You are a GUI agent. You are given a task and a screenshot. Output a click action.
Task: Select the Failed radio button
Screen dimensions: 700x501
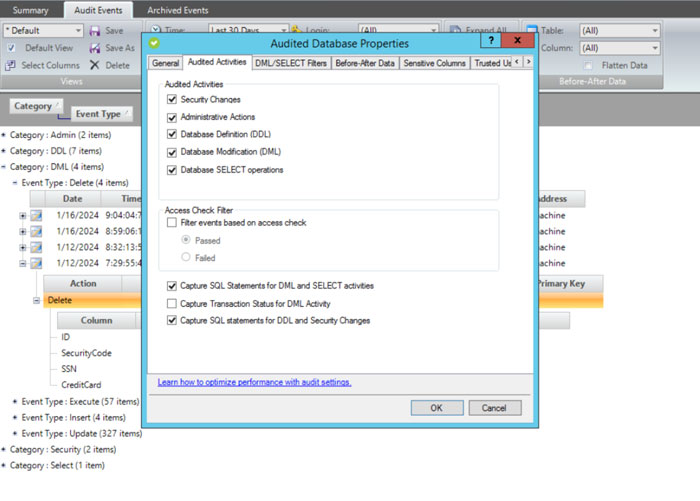184,258
